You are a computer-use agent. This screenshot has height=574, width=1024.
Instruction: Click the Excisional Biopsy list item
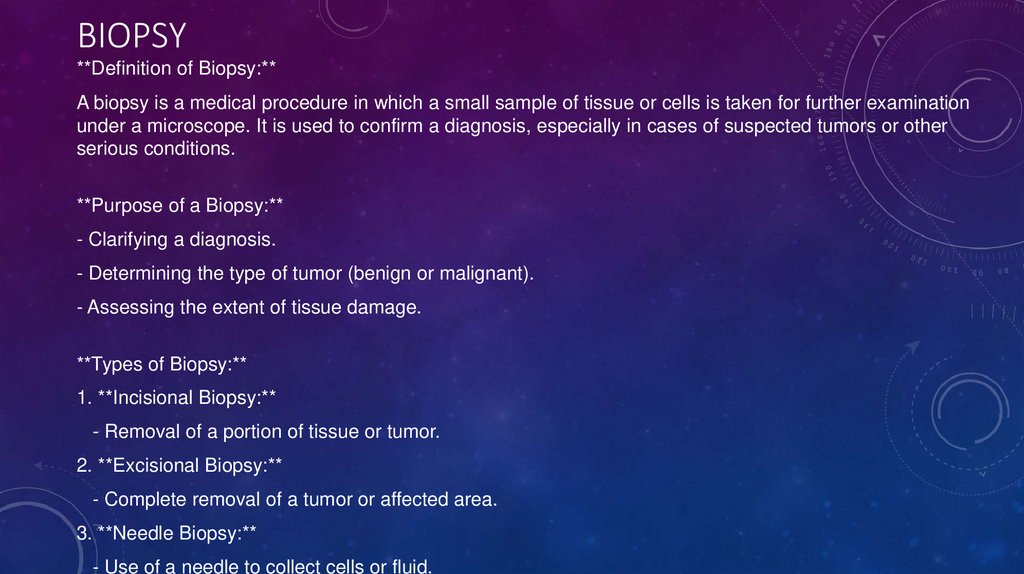(179, 465)
